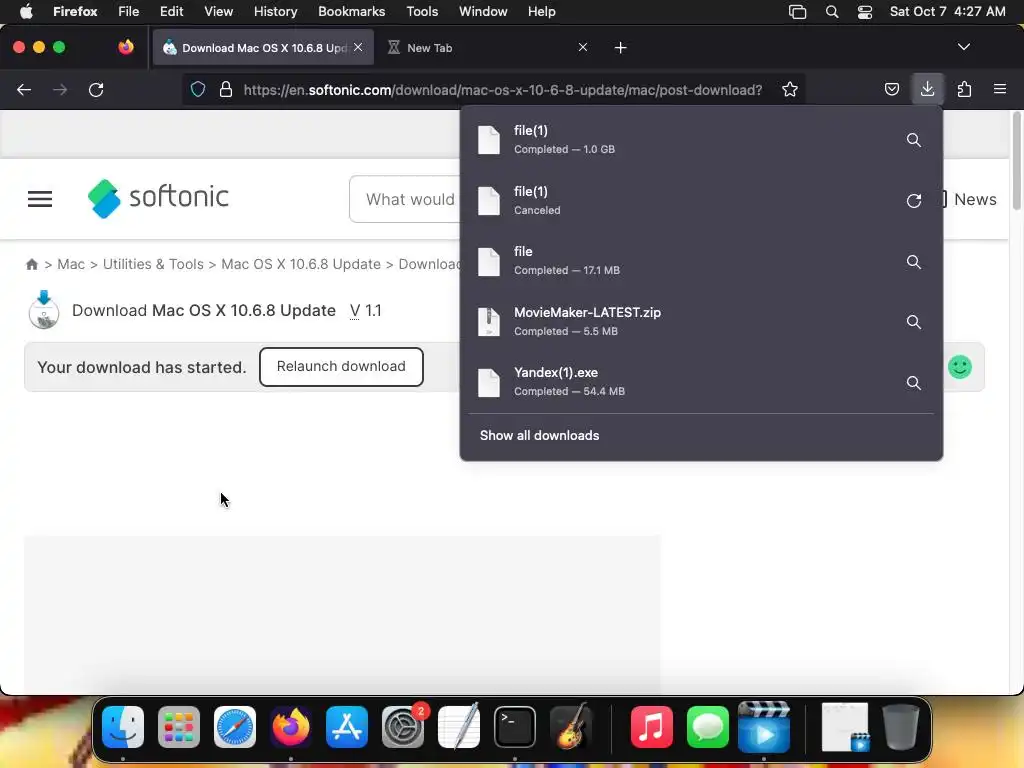Open Launchpad from the Dock

(x=179, y=727)
